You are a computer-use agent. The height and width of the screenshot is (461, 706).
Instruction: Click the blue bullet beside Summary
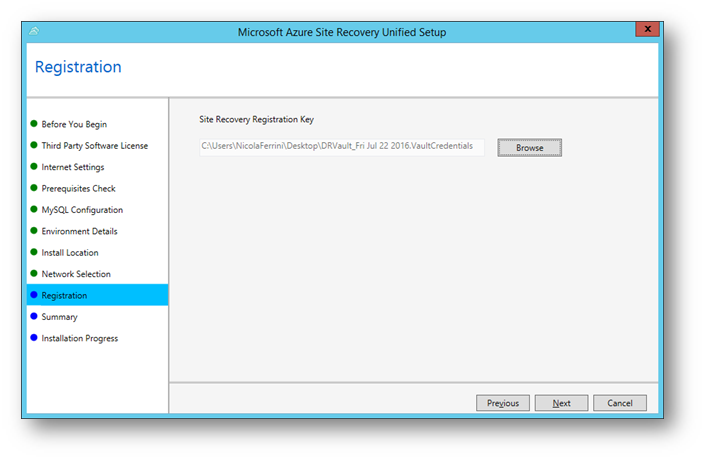pyautogui.click(x=34, y=317)
